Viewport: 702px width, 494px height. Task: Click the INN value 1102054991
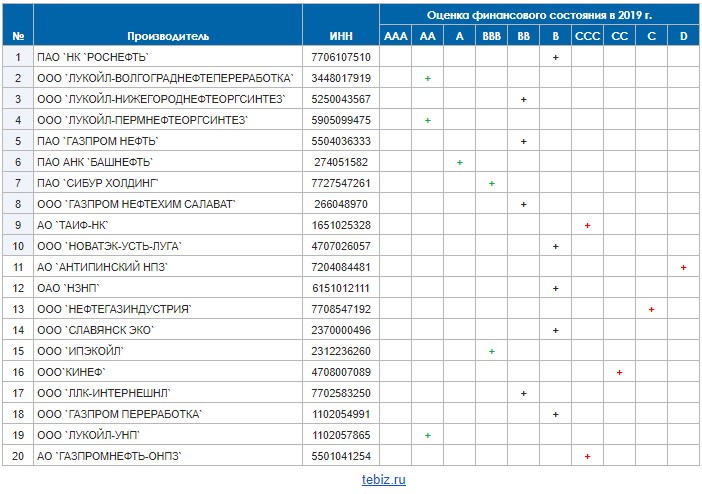point(341,414)
